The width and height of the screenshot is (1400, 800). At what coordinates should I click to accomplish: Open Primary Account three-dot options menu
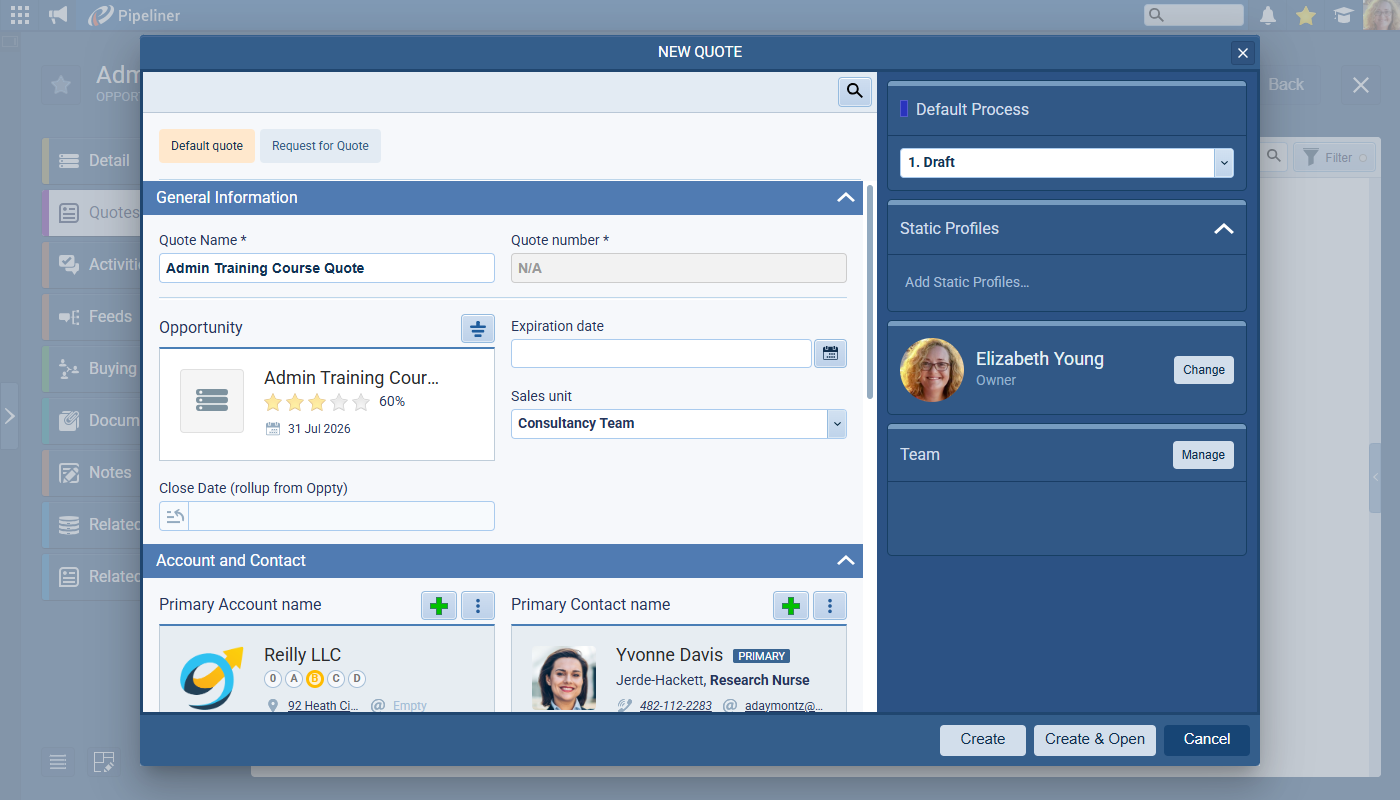[478, 605]
